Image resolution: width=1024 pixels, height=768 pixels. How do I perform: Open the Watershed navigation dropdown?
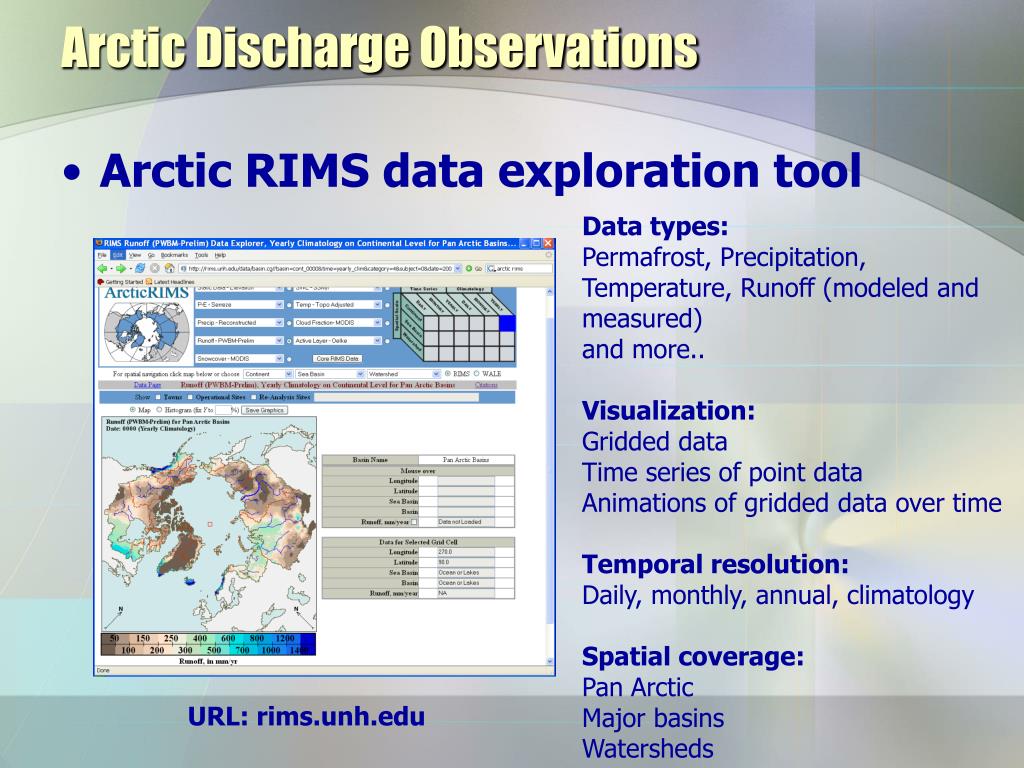point(404,374)
